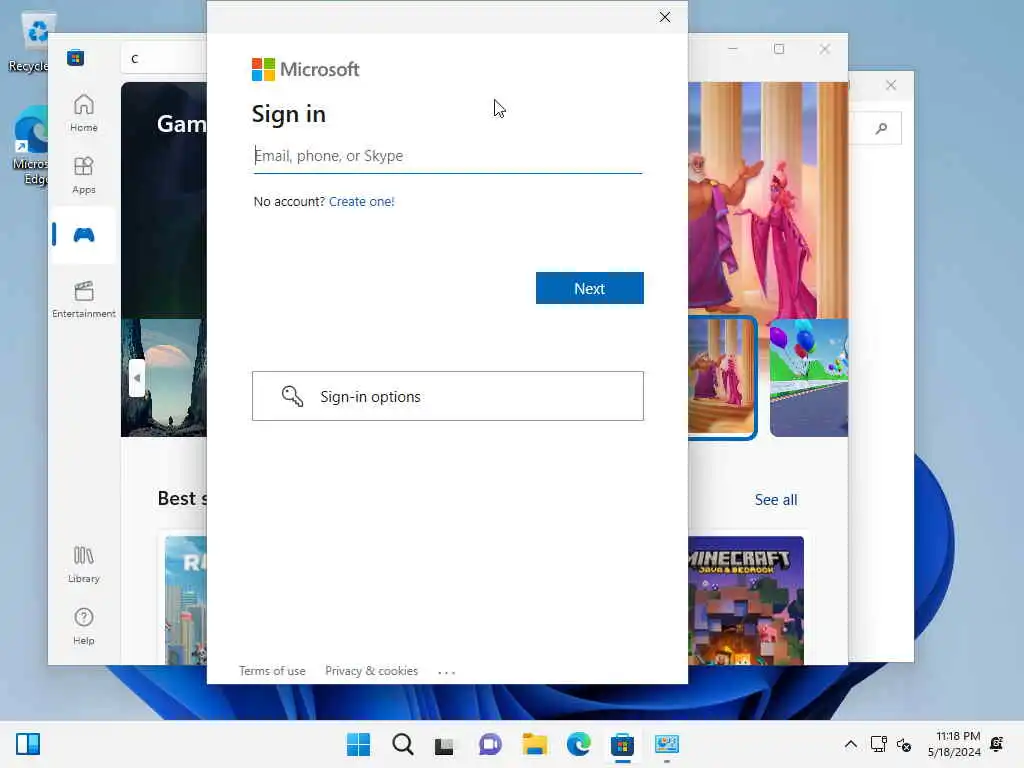Click the Create one! link
Image resolution: width=1024 pixels, height=768 pixels.
tap(362, 202)
